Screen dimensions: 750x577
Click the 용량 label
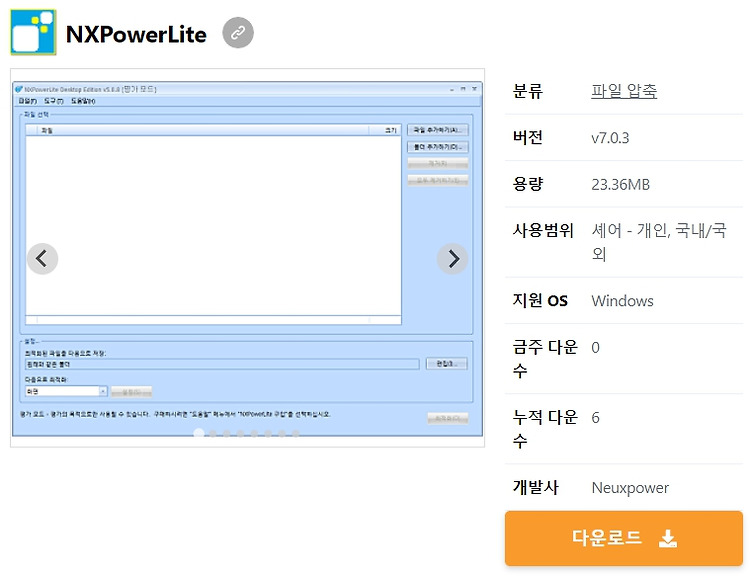[528, 184]
